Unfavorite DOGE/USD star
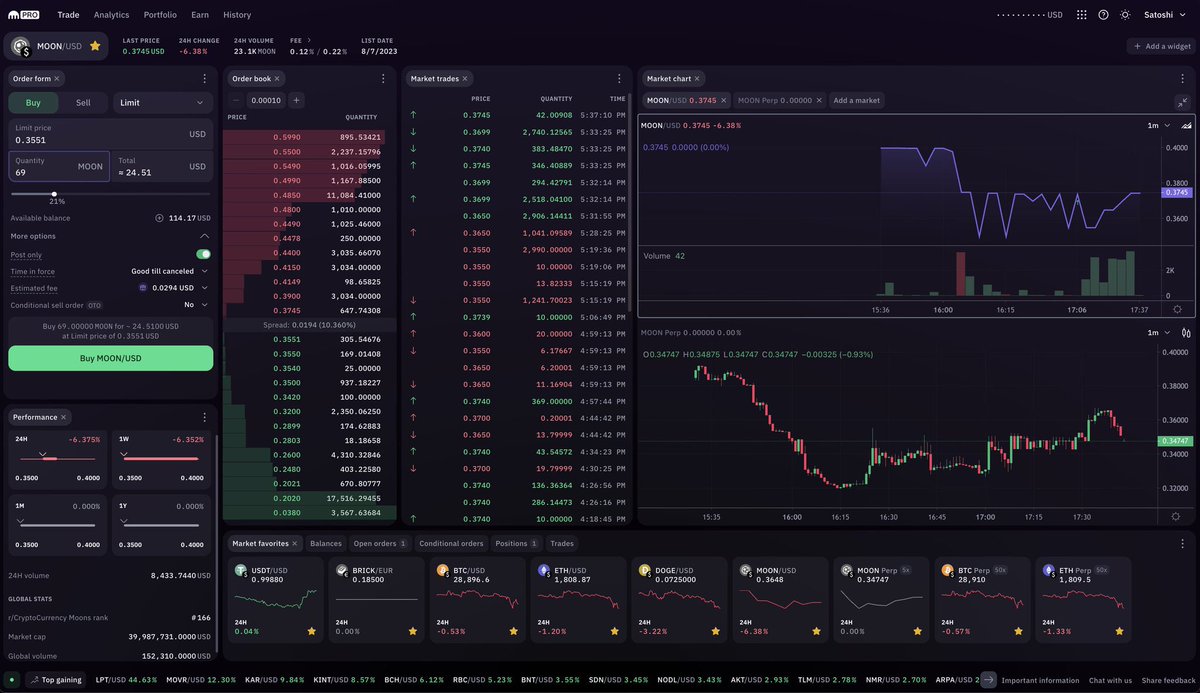1200x693 pixels. [x=715, y=632]
